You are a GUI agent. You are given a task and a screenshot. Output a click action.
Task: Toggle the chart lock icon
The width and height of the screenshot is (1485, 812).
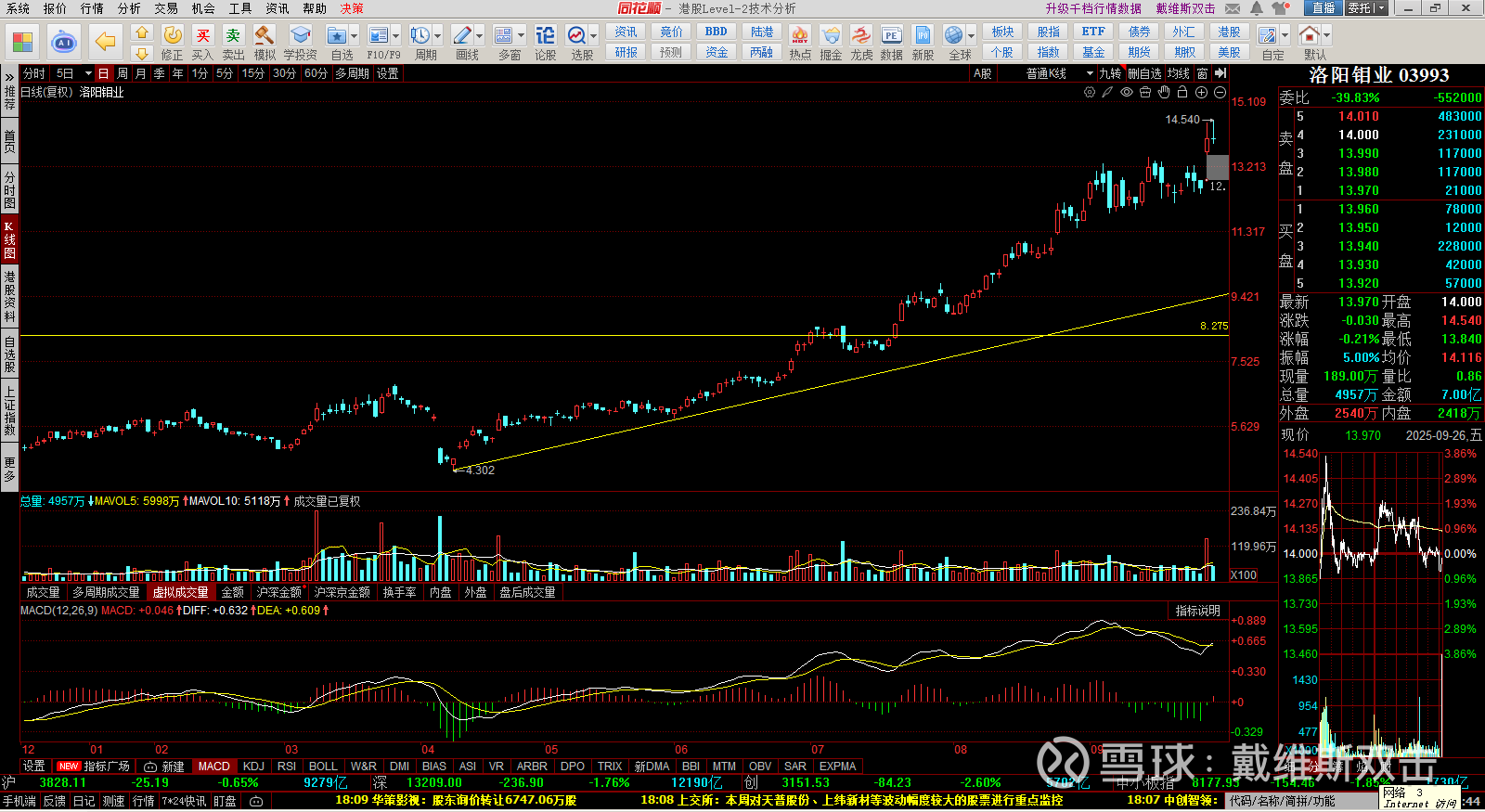point(1182,92)
